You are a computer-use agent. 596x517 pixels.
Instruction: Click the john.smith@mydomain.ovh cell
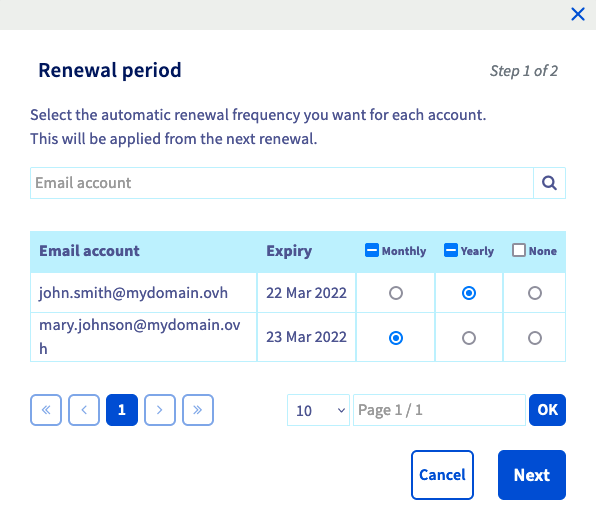click(144, 293)
